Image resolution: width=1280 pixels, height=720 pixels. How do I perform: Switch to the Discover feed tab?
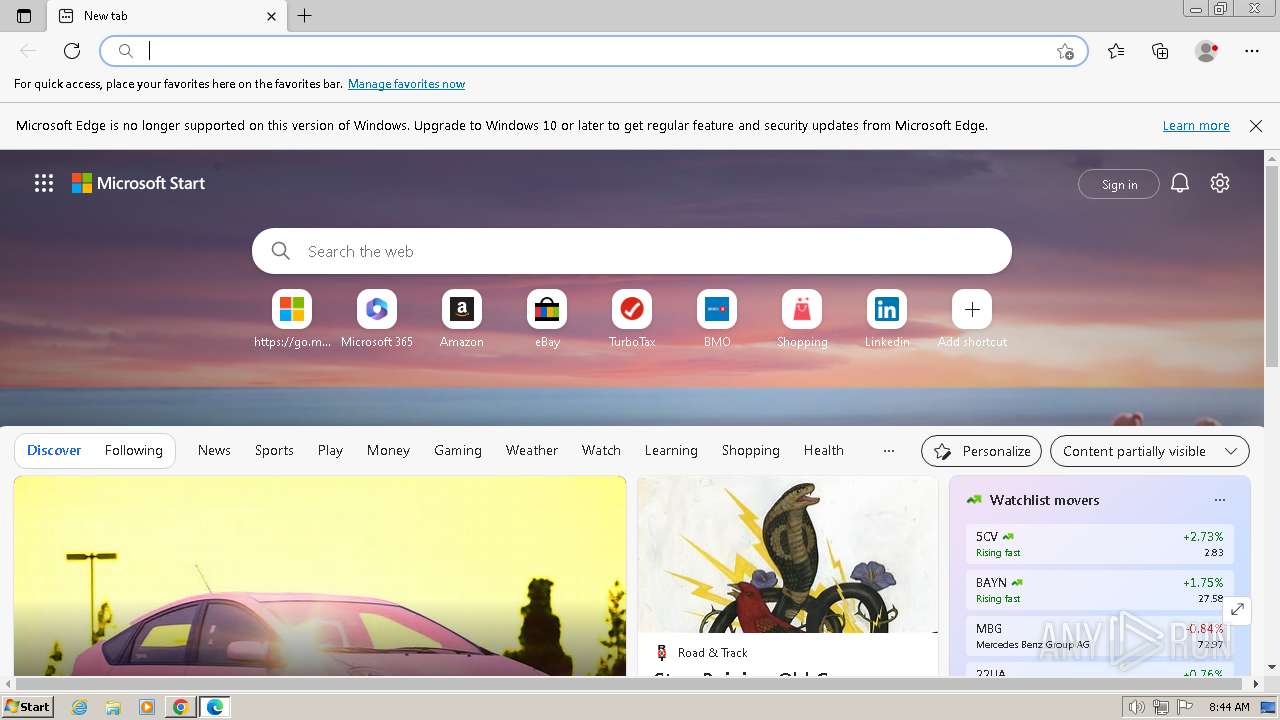point(54,451)
